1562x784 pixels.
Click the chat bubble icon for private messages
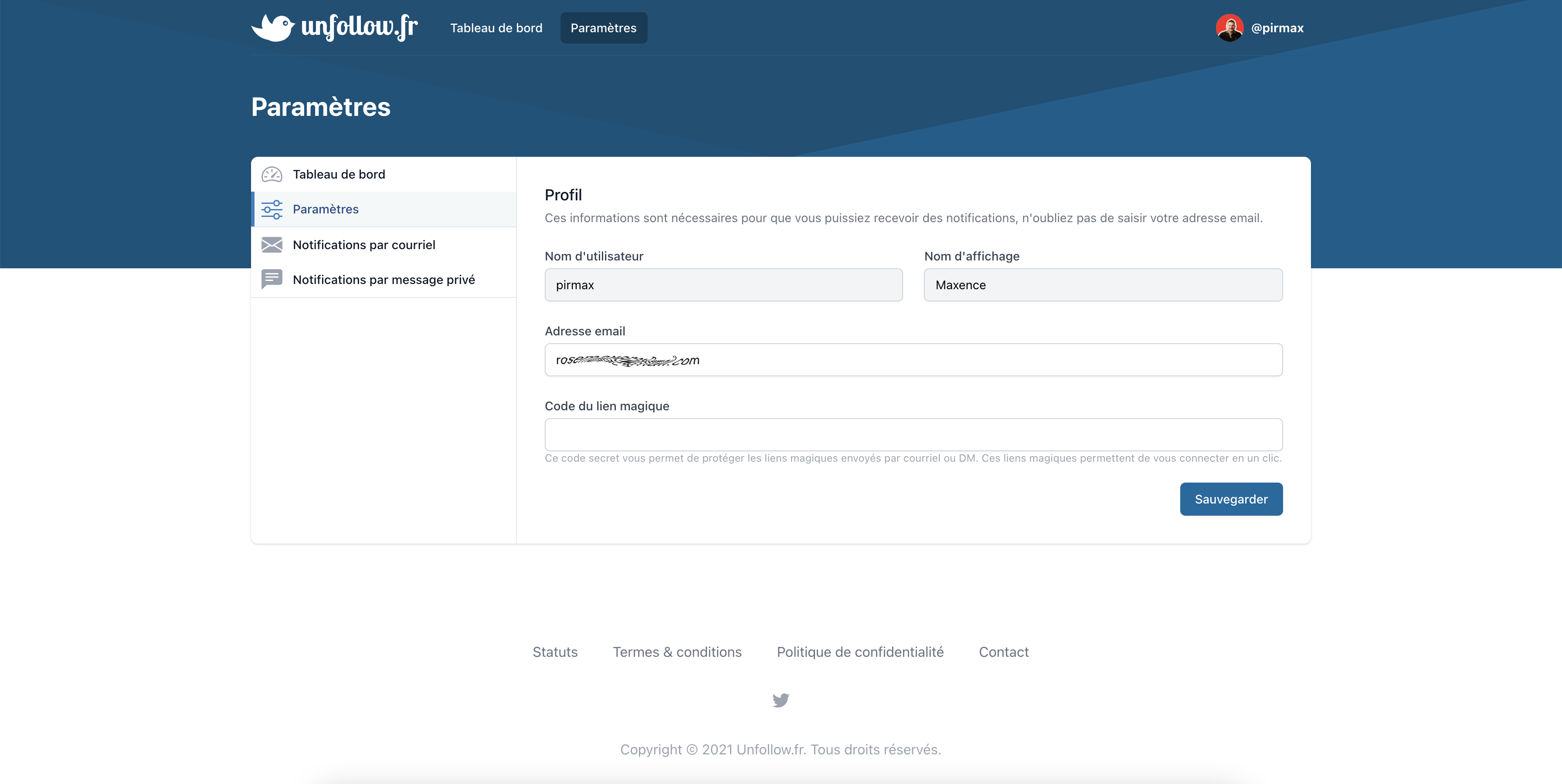pyautogui.click(x=272, y=279)
